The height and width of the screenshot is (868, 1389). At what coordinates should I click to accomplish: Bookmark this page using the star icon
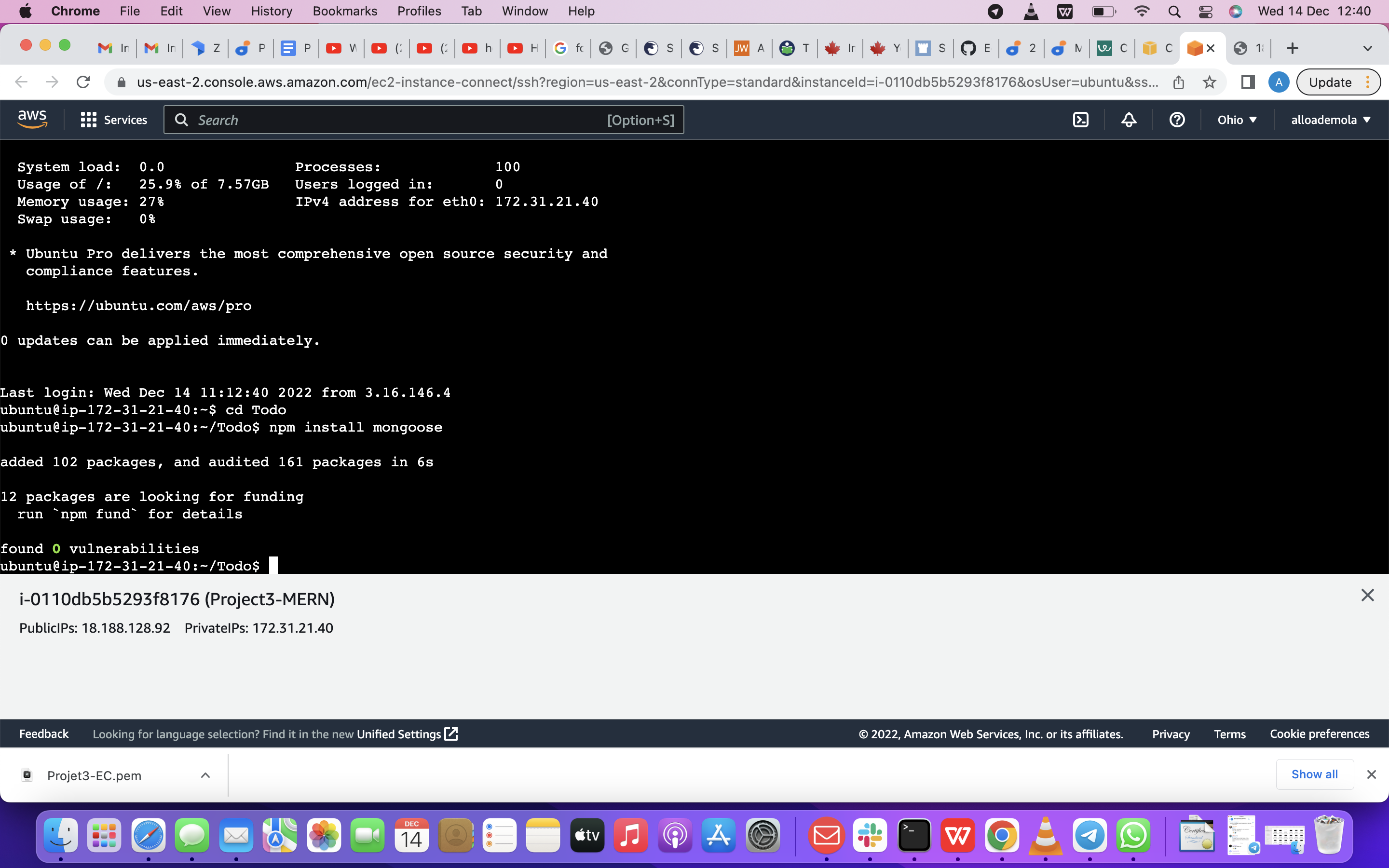tap(1210, 82)
